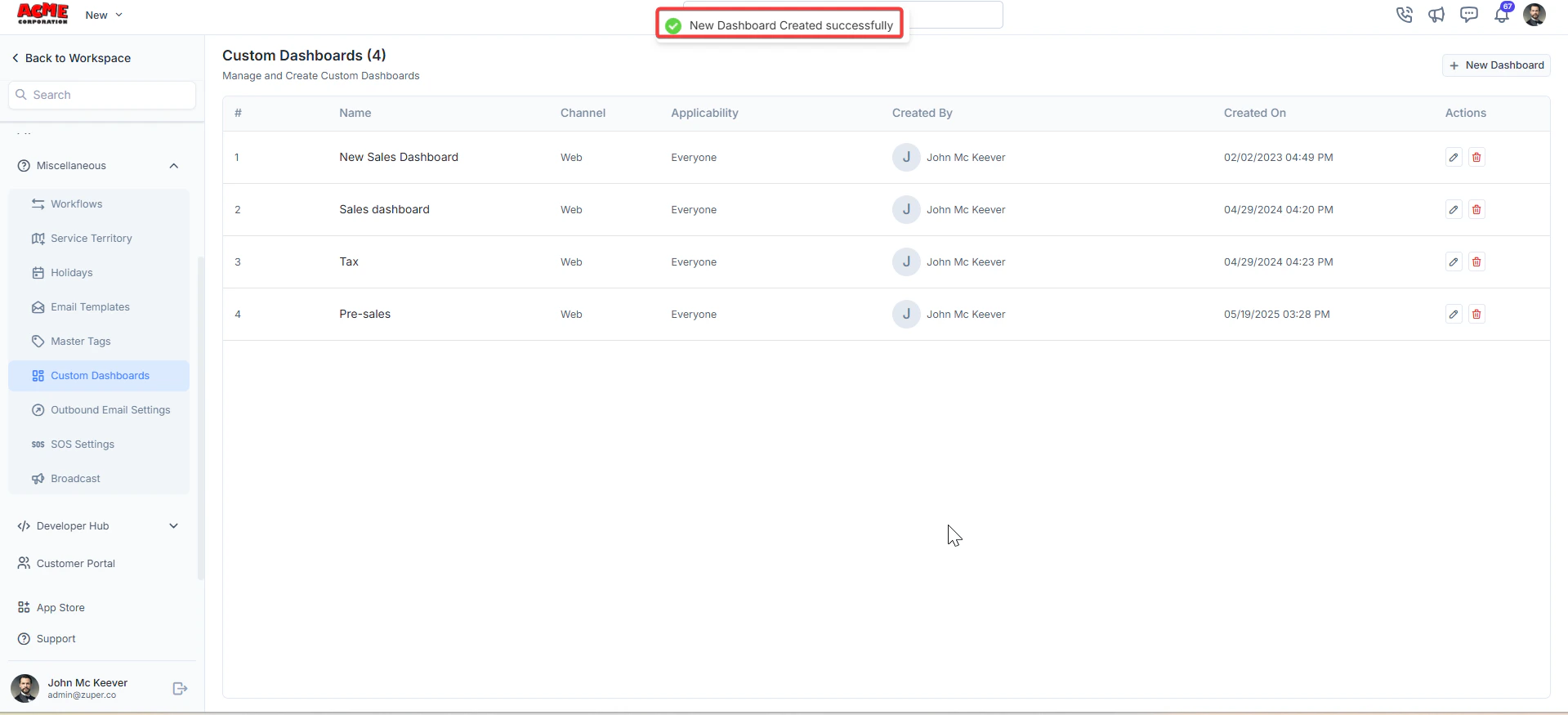
Task: Click the New Dashboard button
Action: (x=1496, y=65)
